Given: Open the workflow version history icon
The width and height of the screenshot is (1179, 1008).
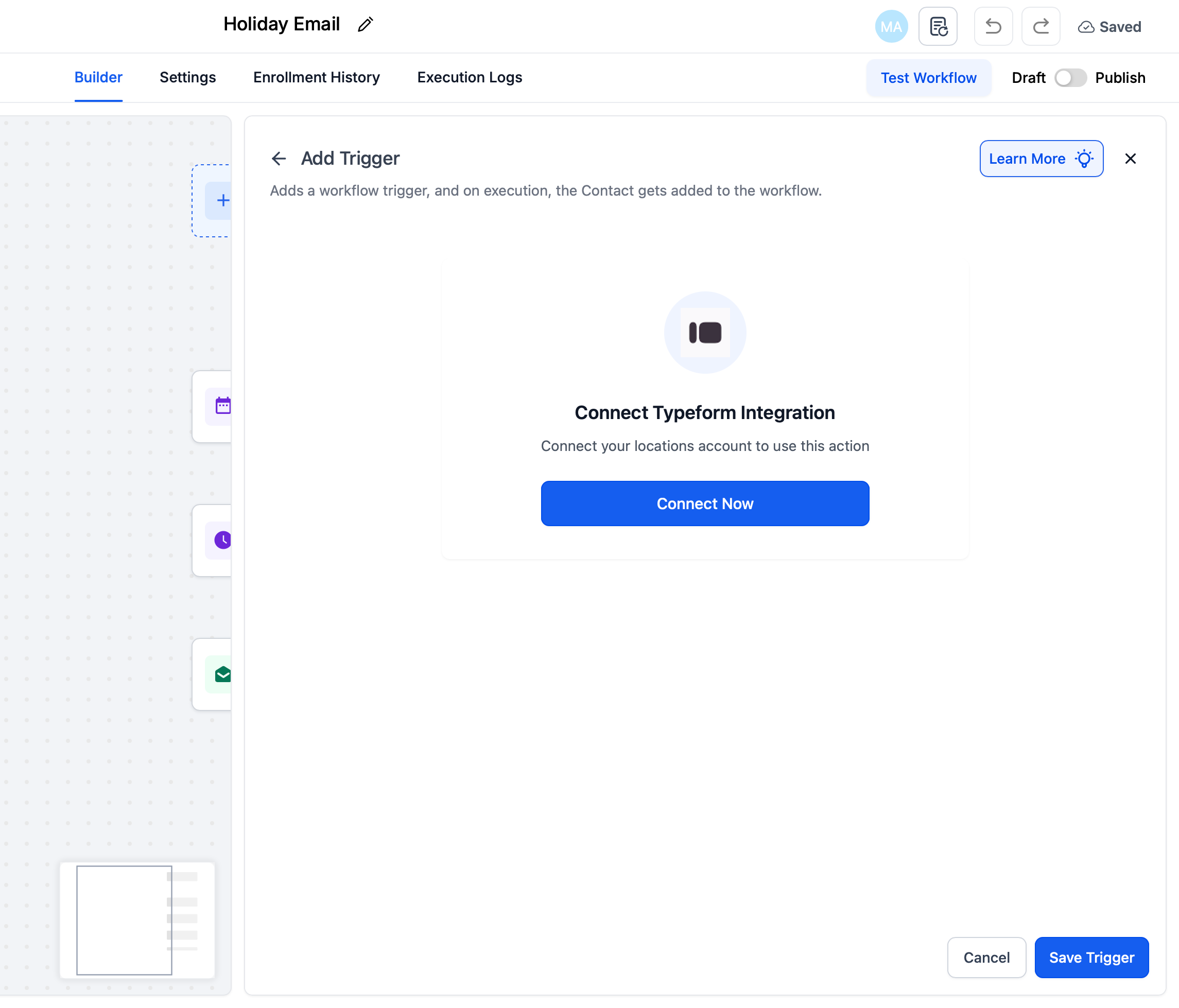Looking at the screenshot, I should click(938, 27).
